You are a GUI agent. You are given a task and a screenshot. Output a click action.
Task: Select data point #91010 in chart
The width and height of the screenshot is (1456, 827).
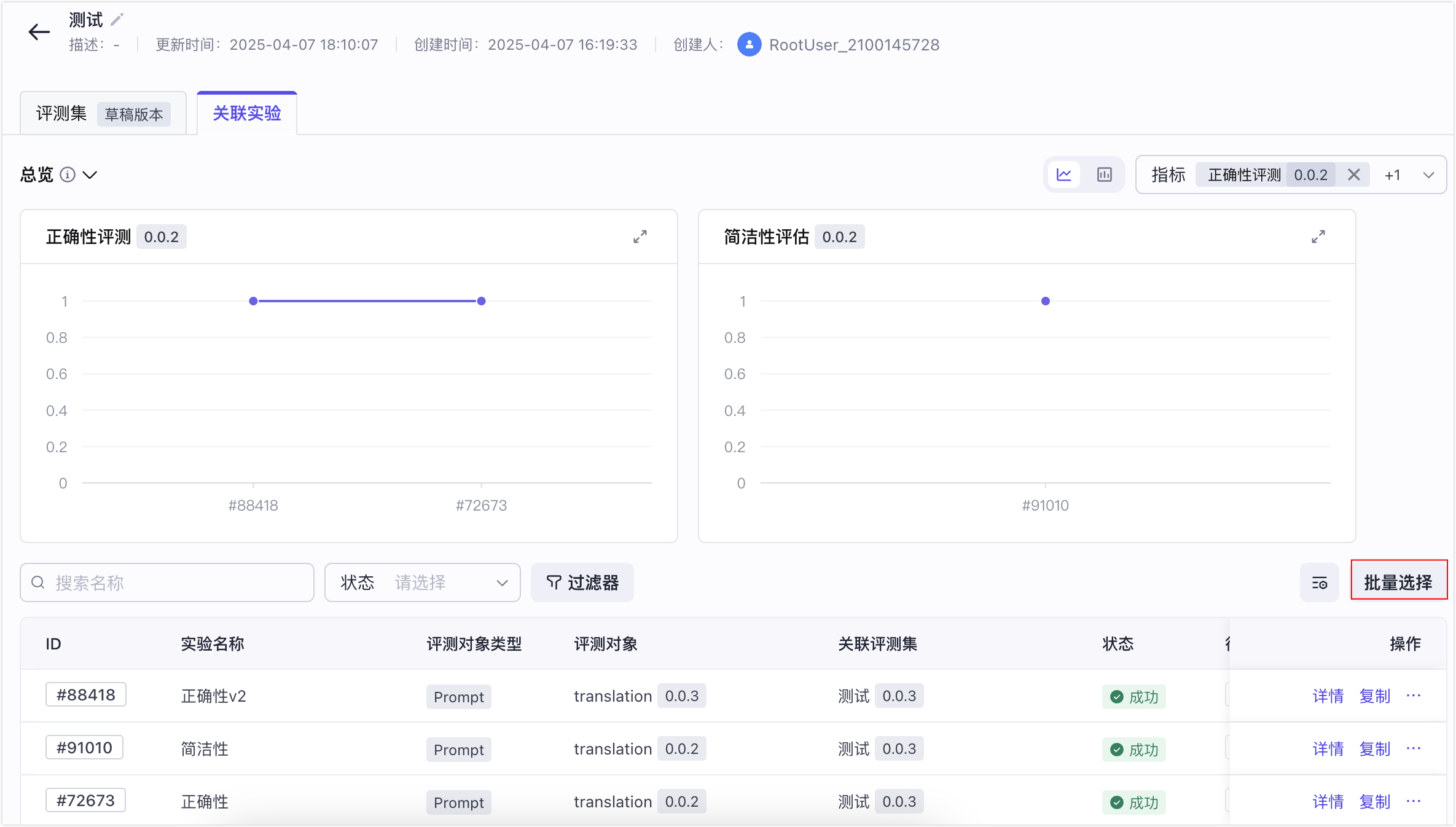click(x=1046, y=301)
